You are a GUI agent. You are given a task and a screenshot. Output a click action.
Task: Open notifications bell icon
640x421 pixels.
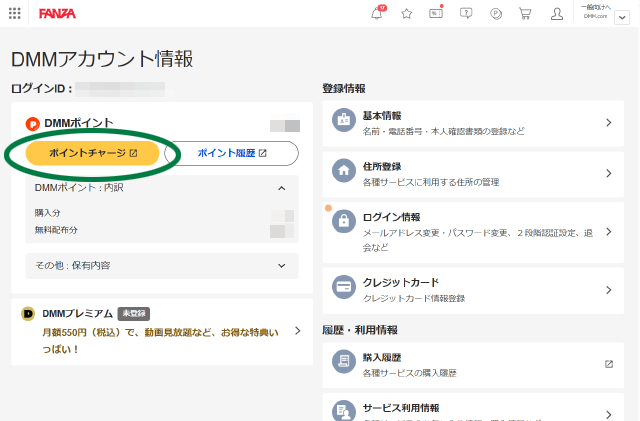point(377,14)
